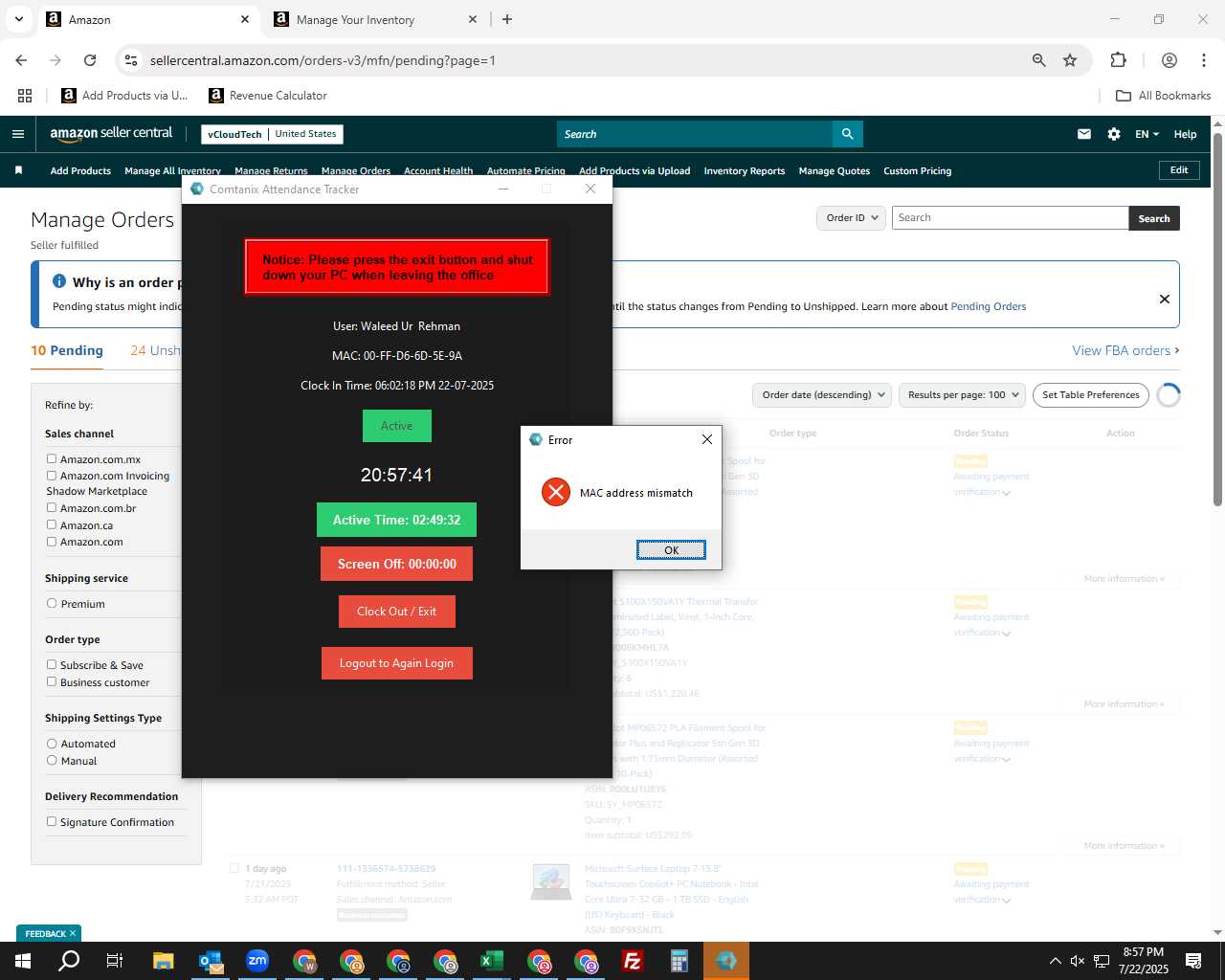Image resolution: width=1225 pixels, height=980 pixels.
Task: Close the Error dialog with X
Action: [707, 439]
